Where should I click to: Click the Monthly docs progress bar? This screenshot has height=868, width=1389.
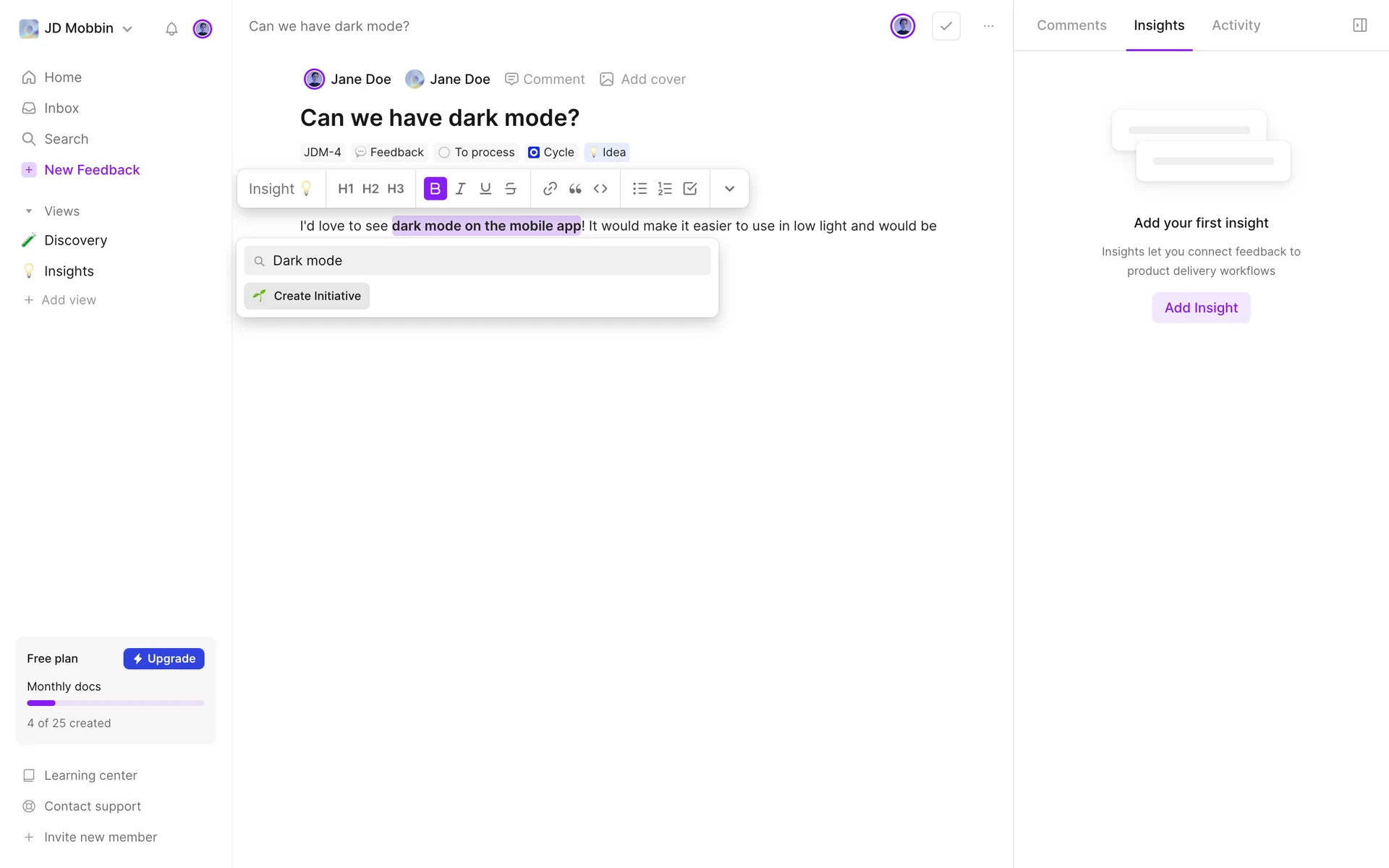point(116,703)
